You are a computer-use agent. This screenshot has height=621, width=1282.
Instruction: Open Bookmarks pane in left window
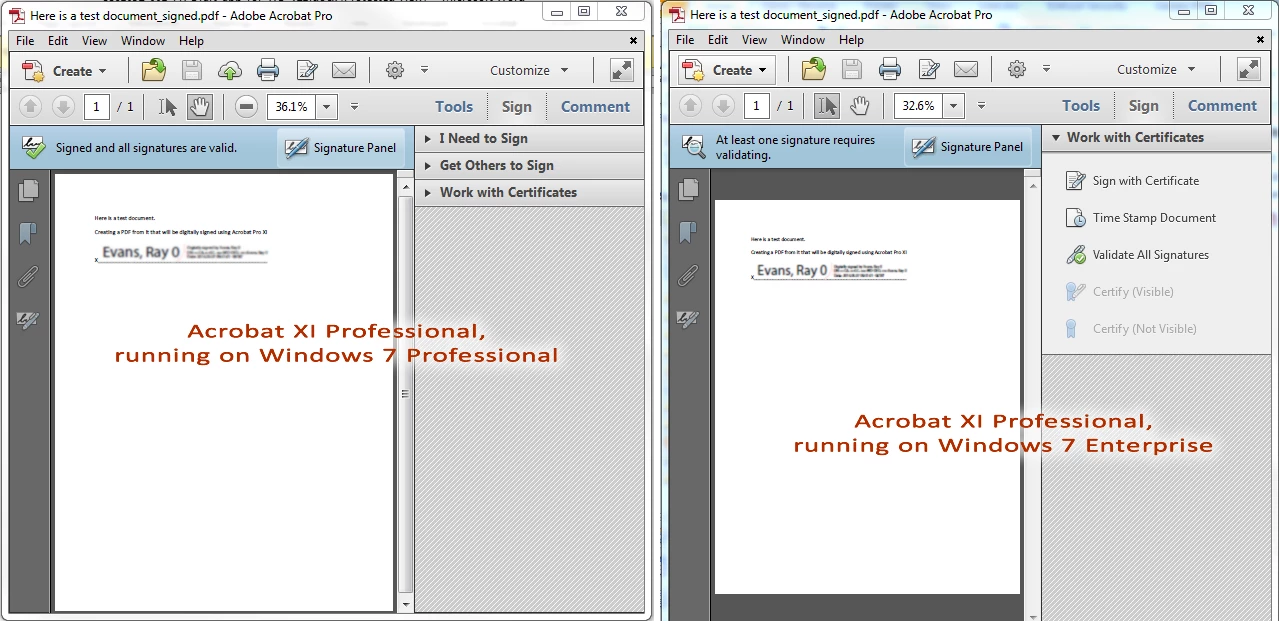pyautogui.click(x=28, y=233)
